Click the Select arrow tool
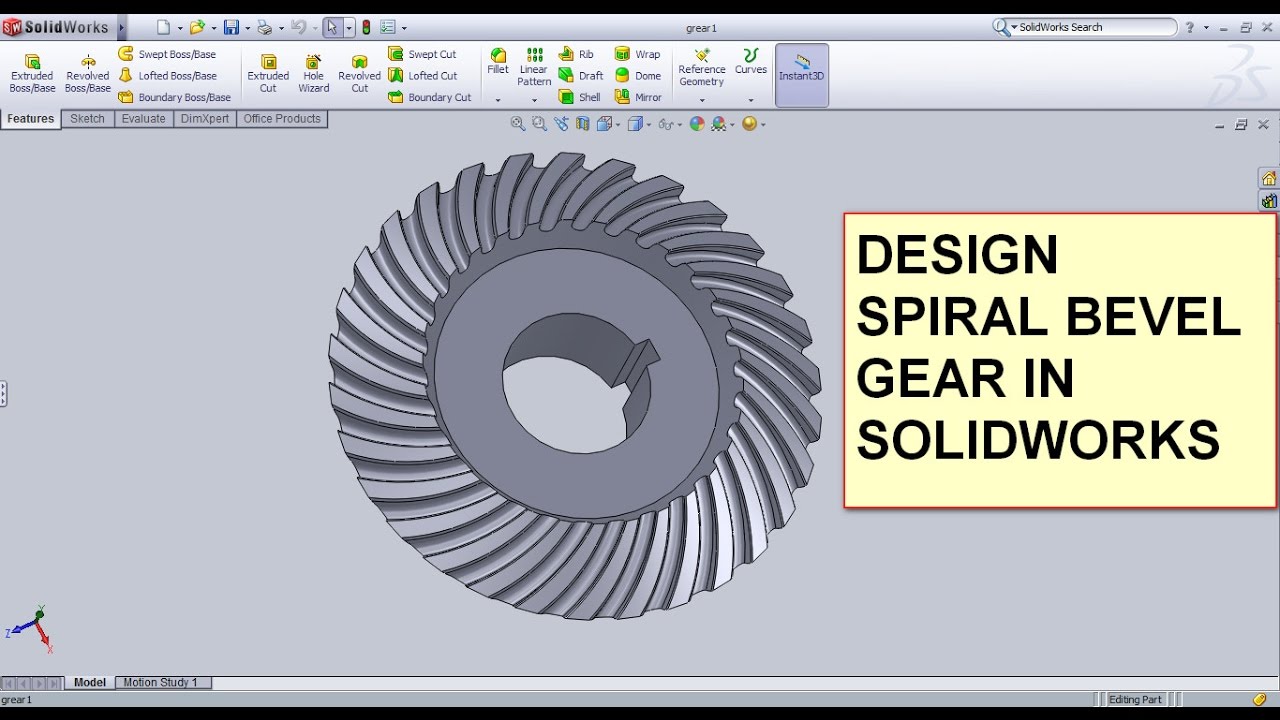1280x720 pixels. tap(333, 28)
